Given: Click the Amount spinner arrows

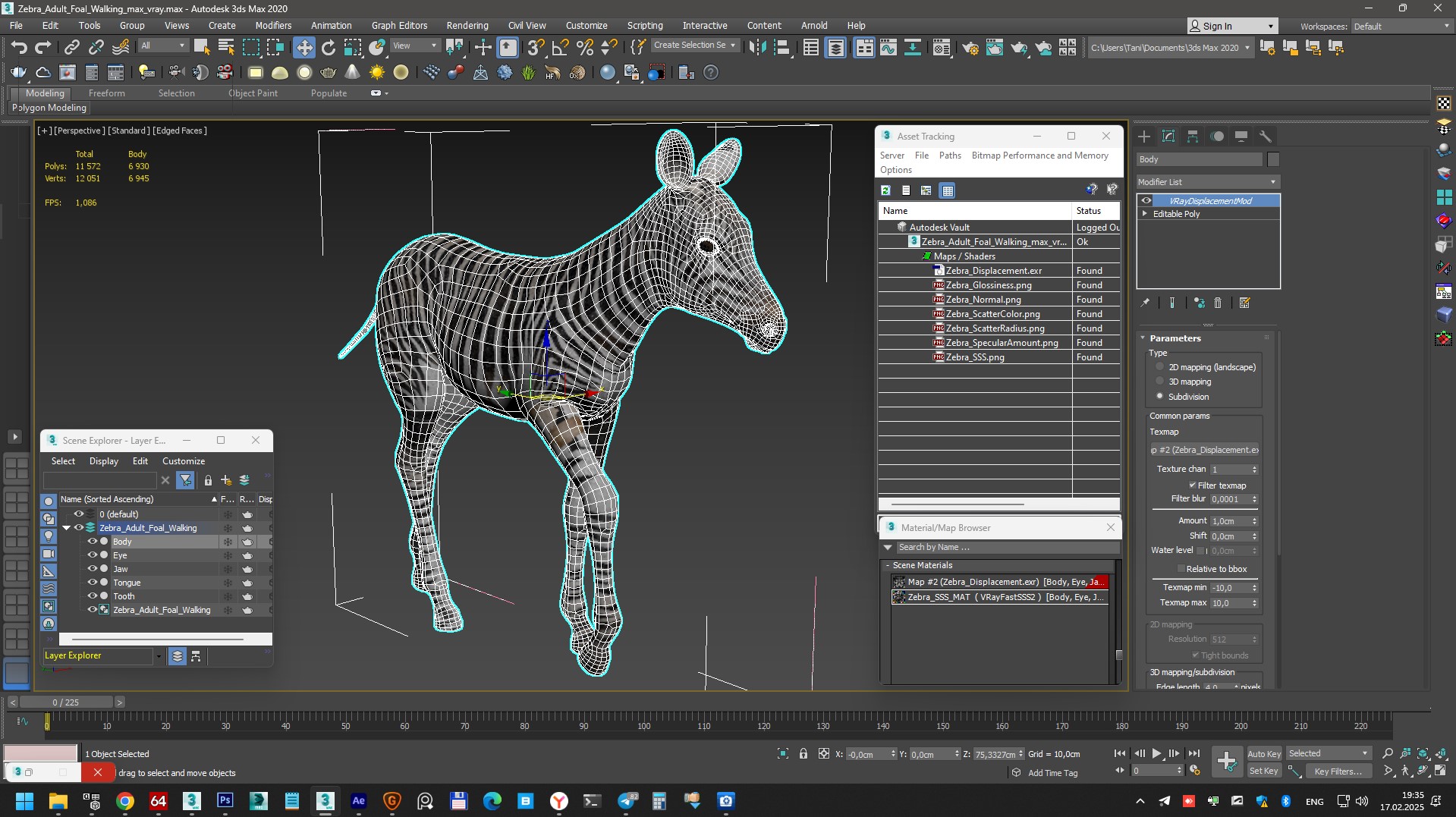Looking at the screenshot, I should pos(1255,521).
